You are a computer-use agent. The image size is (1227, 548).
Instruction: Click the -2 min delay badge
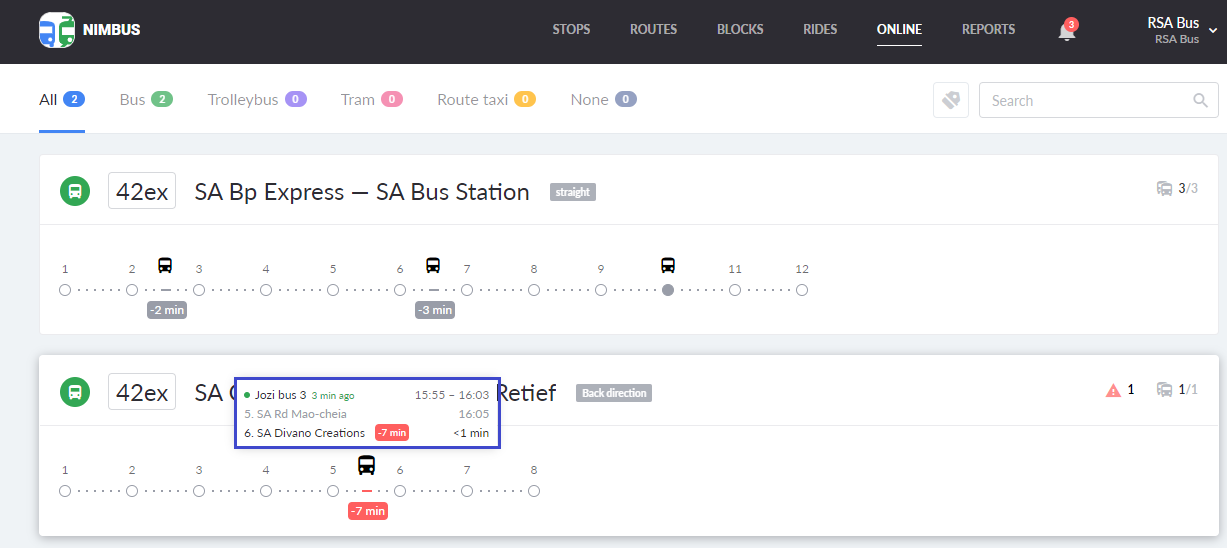pyautogui.click(x=167, y=310)
